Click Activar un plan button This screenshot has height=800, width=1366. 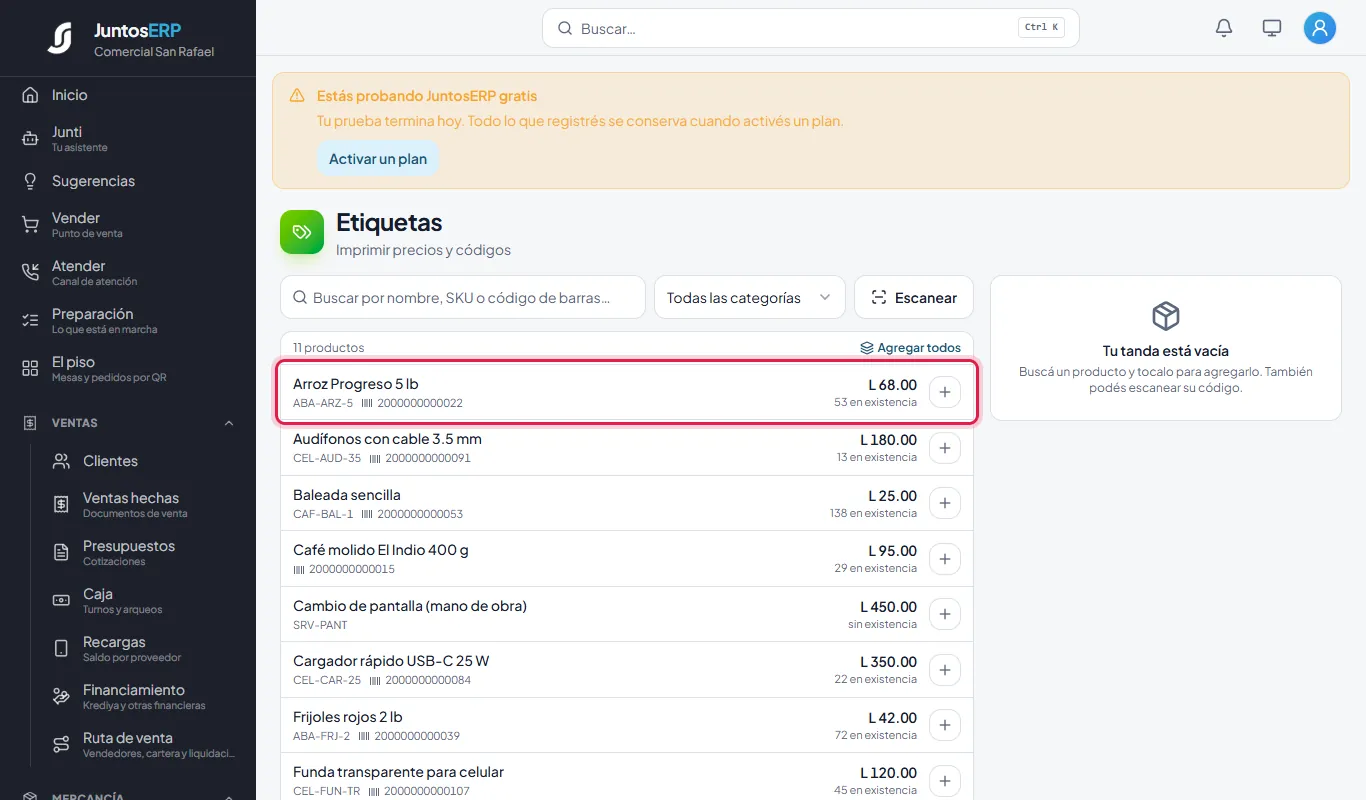378,159
